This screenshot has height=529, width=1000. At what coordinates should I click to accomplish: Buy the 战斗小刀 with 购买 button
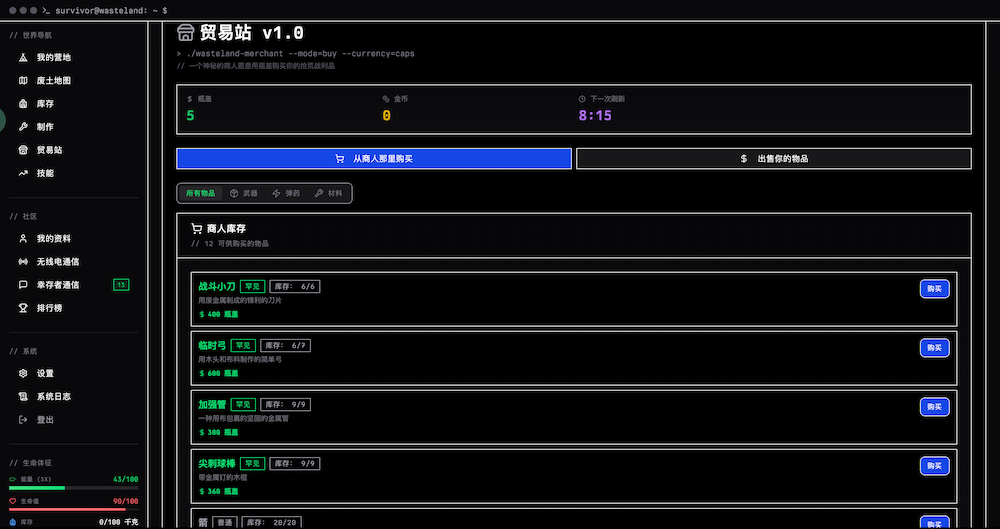point(934,289)
